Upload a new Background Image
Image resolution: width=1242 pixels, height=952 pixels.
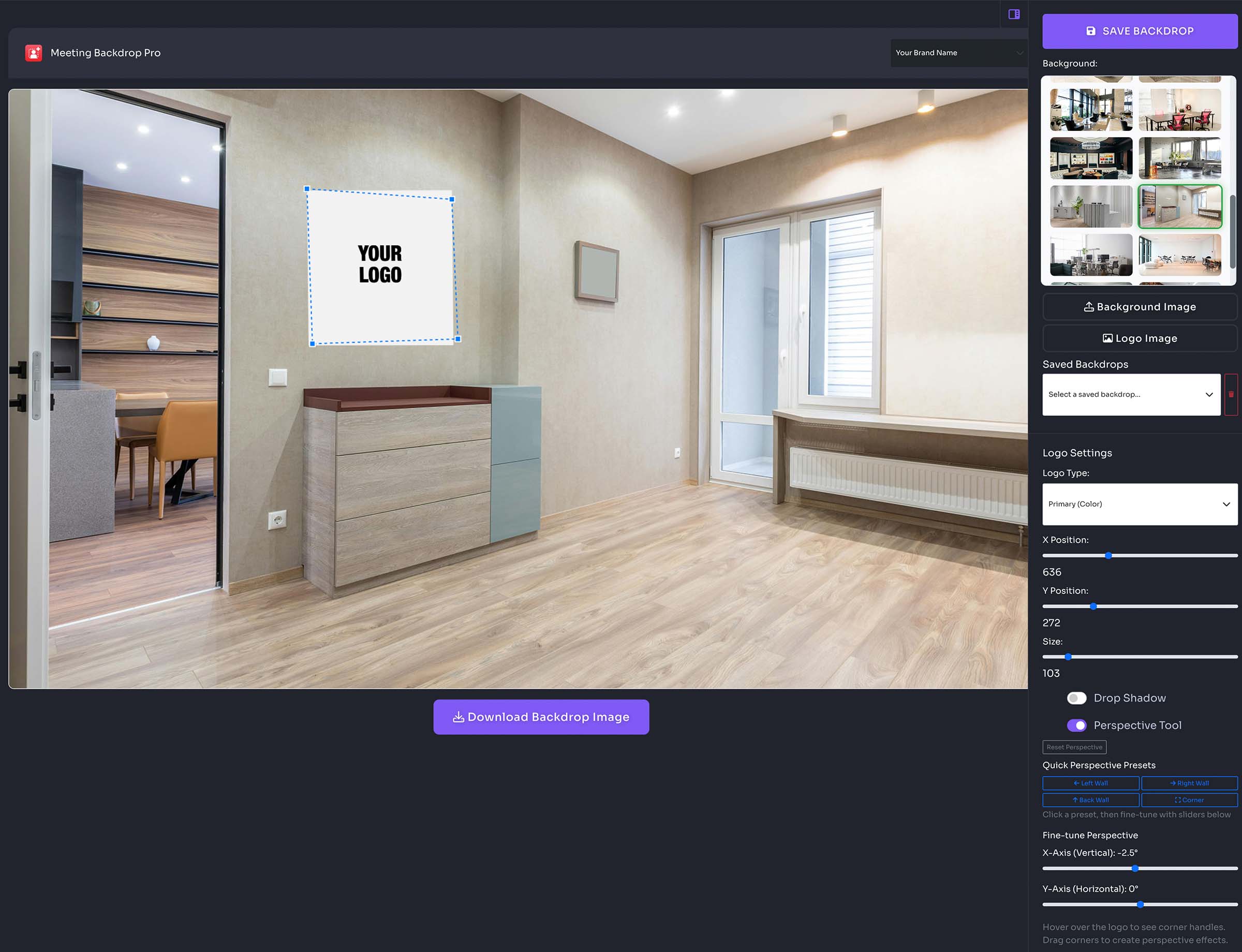(x=1140, y=307)
